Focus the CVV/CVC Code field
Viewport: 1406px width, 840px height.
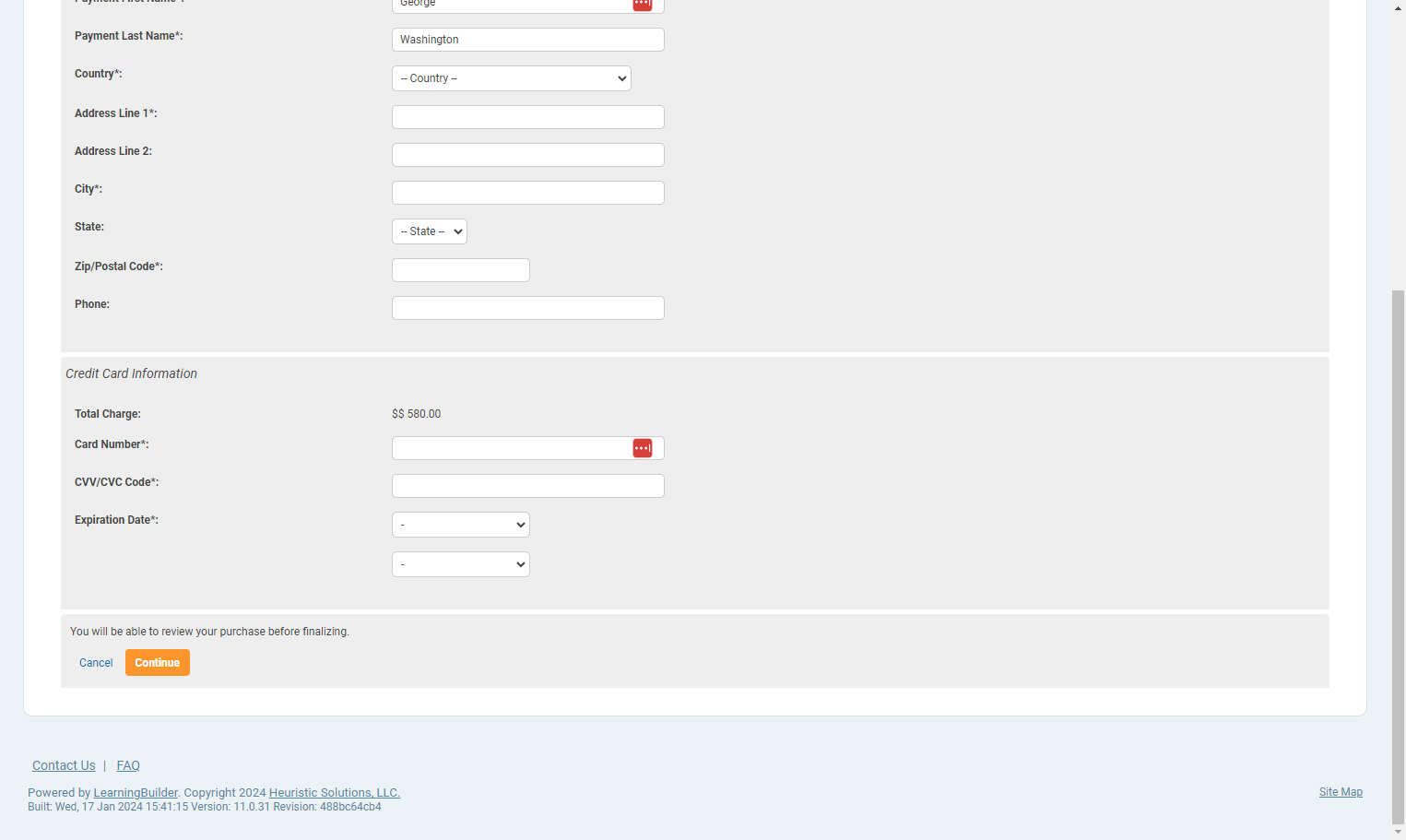tap(528, 486)
